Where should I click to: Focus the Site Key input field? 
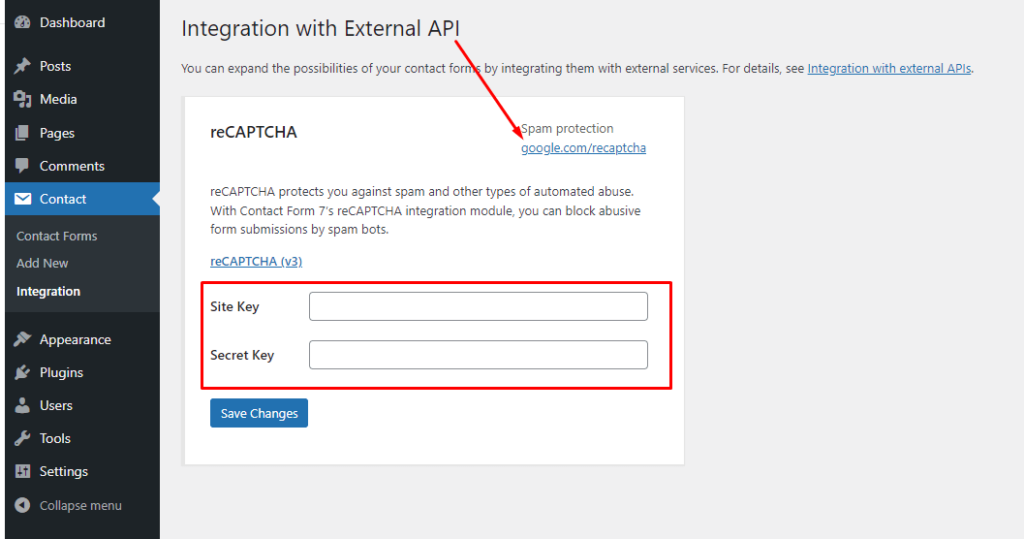pyautogui.click(x=478, y=306)
